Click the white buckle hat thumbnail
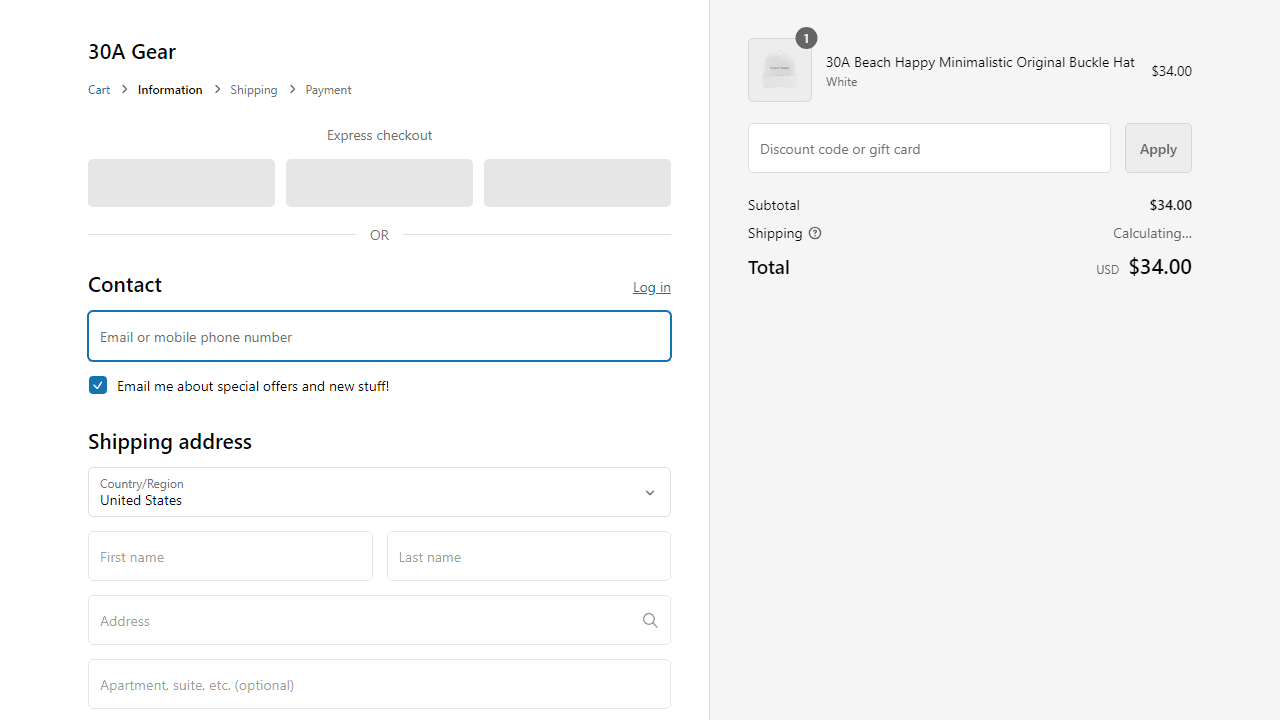1280x720 pixels. [780, 70]
